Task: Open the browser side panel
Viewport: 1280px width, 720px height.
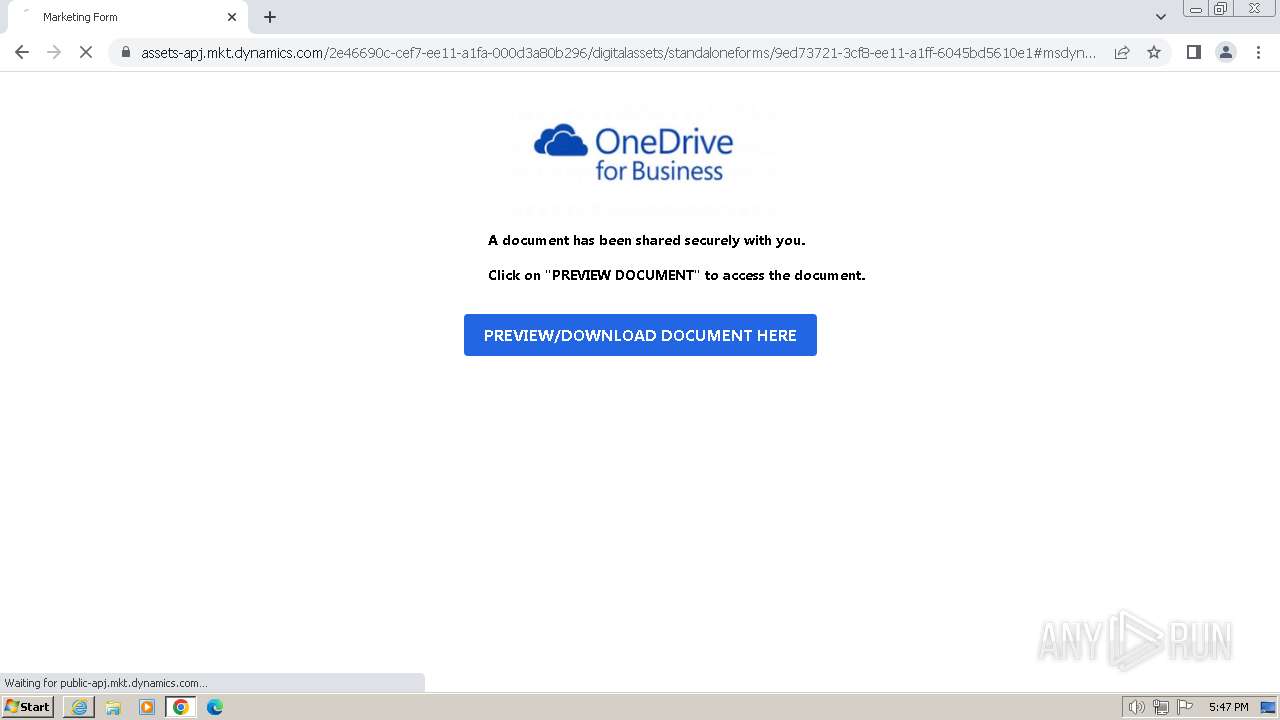Action: [1193, 52]
